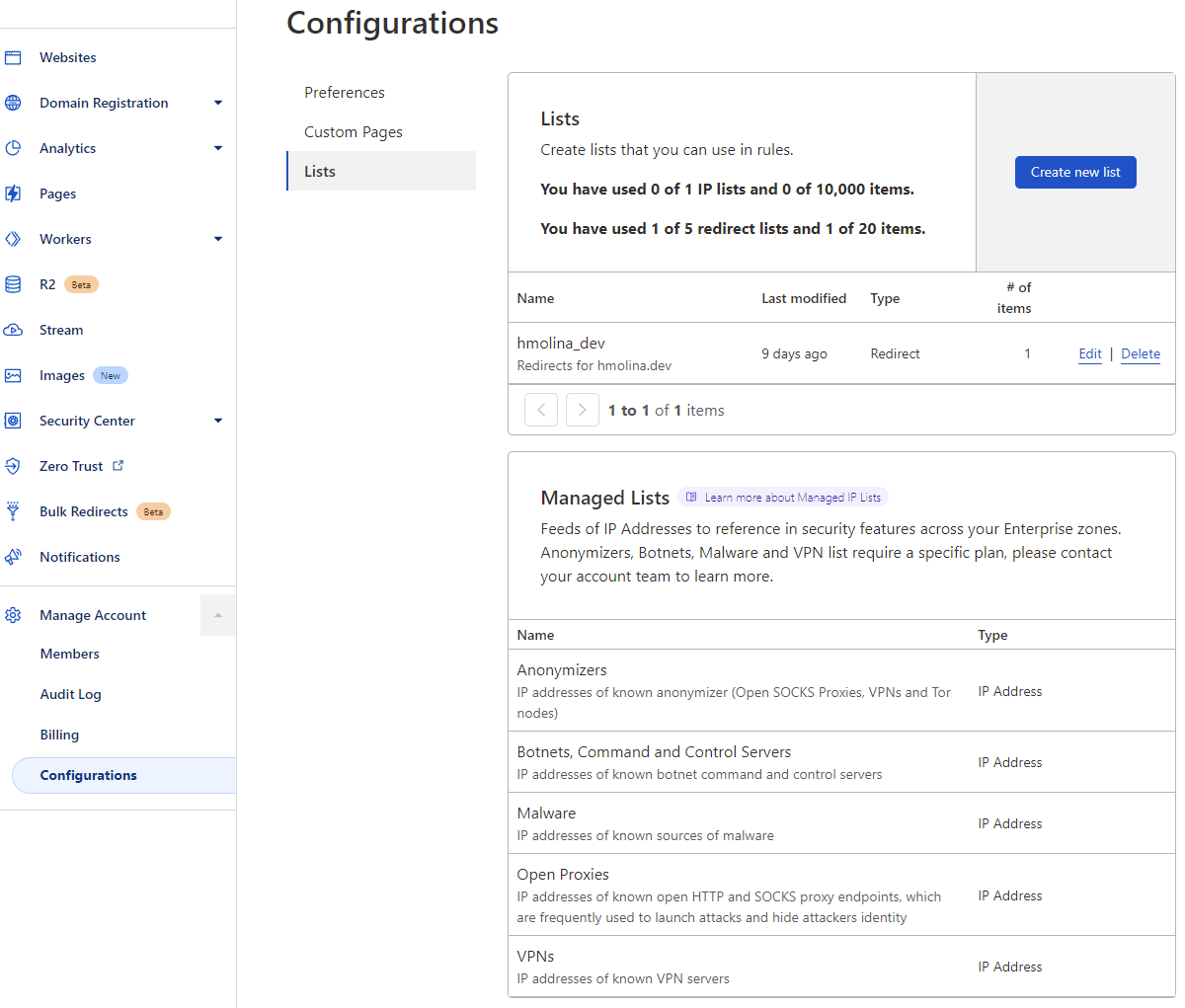Click the 'Redirects for hmolina.dev' description
The height and width of the screenshot is (1008, 1185).
click(x=594, y=365)
